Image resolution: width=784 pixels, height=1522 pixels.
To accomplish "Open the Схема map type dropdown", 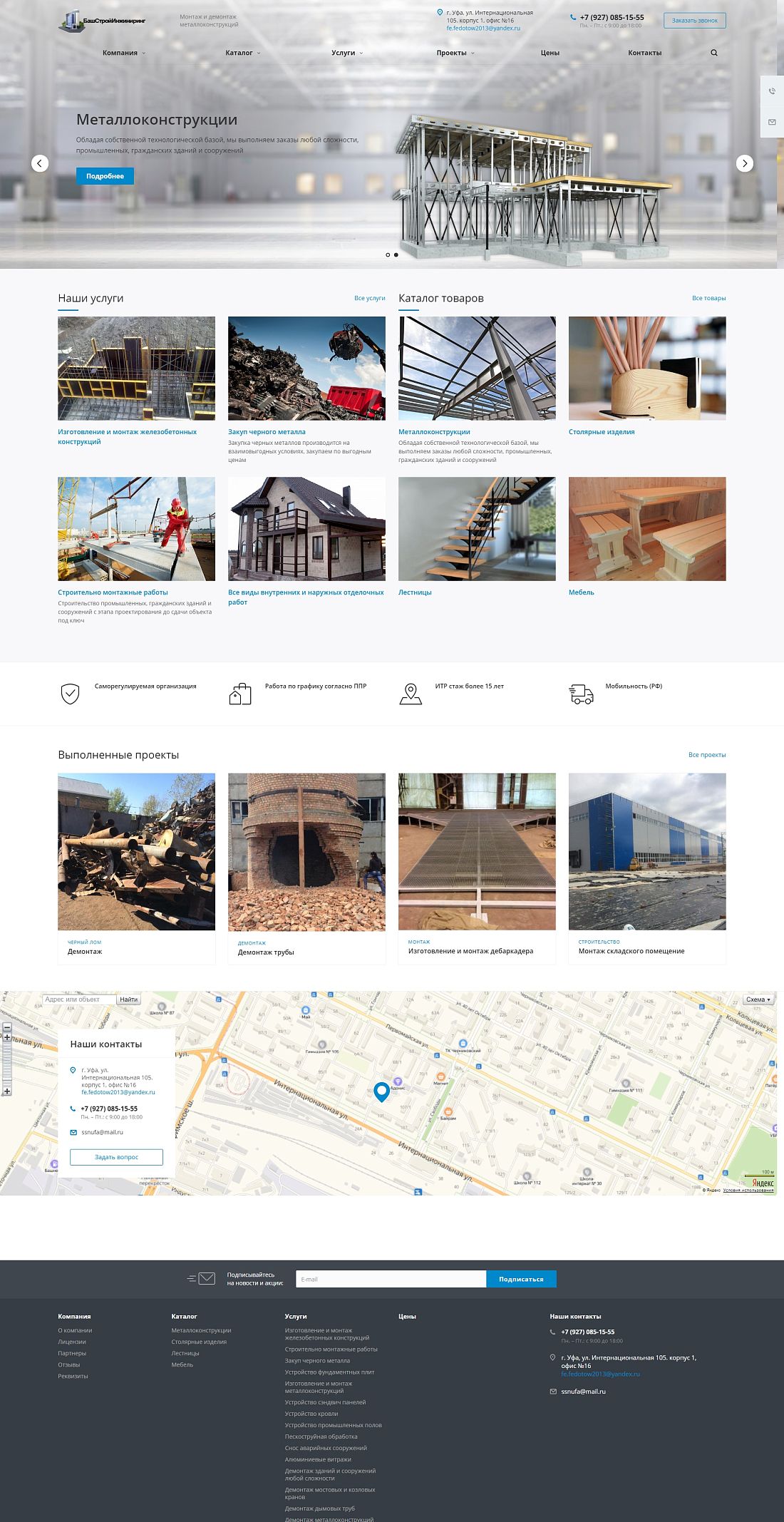I will (758, 999).
